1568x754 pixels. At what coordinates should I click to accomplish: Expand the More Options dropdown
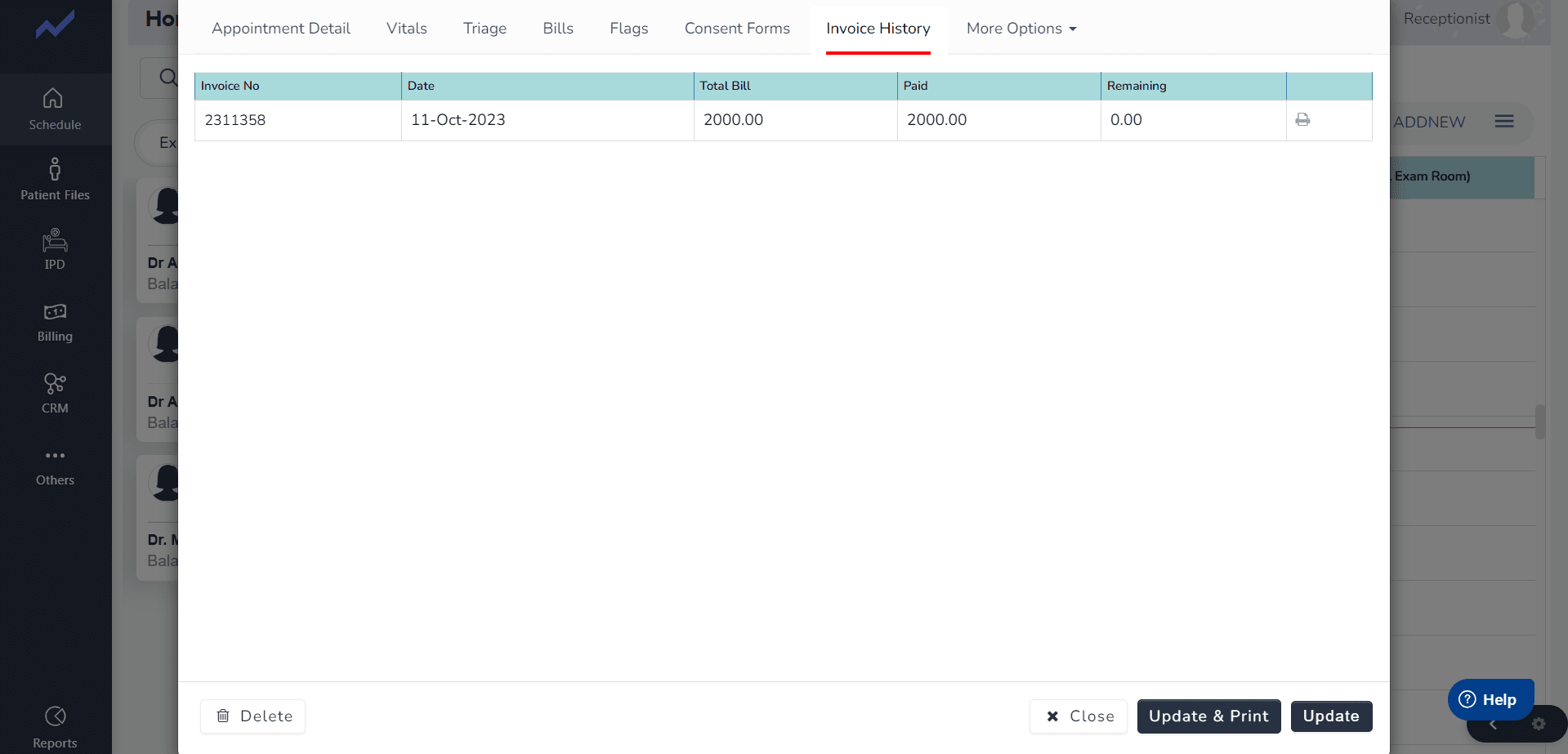click(1021, 29)
